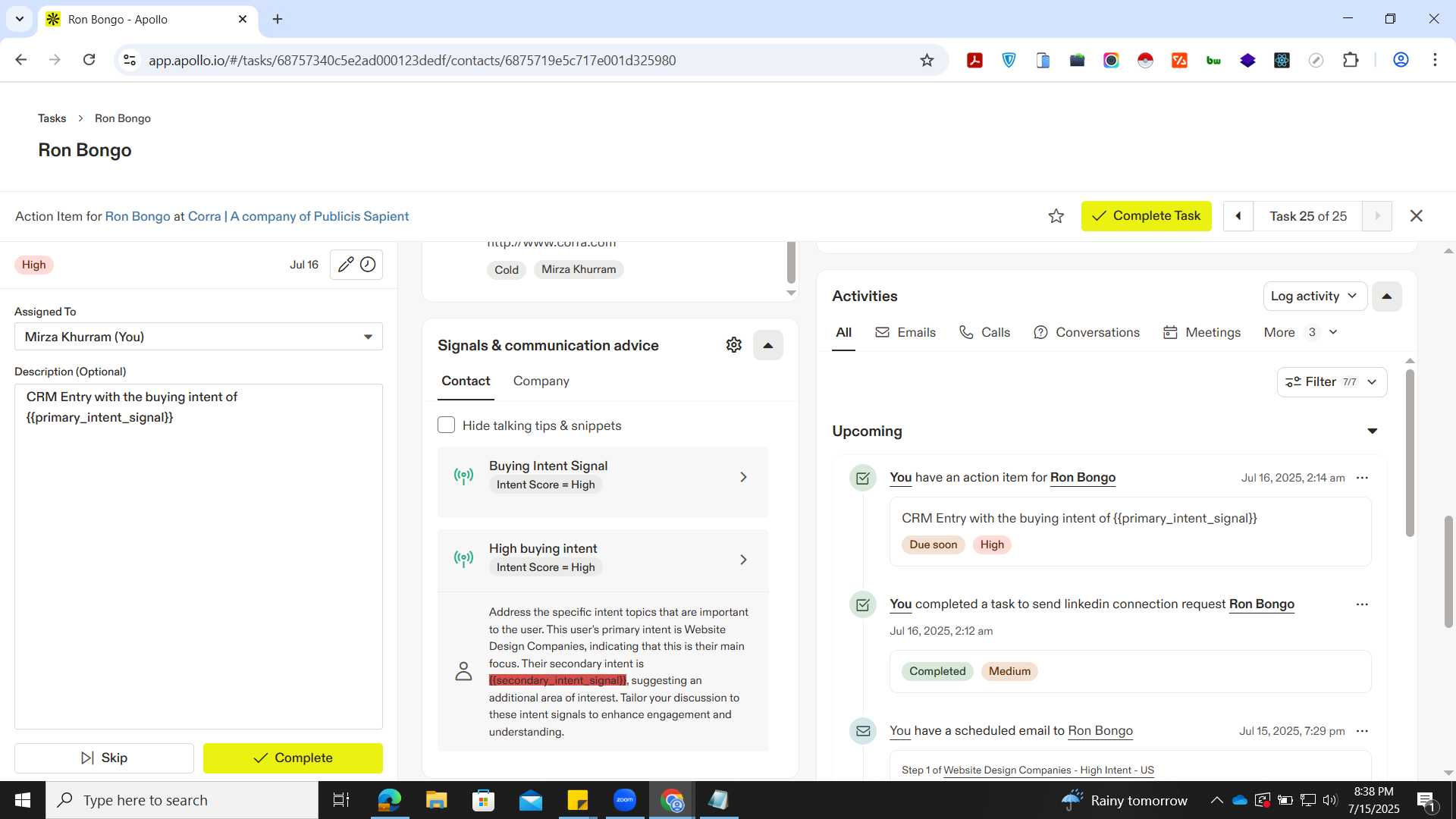The height and width of the screenshot is (819, 1456).
Task: Click into the task Description text area
Action: (x=199, y=557)
